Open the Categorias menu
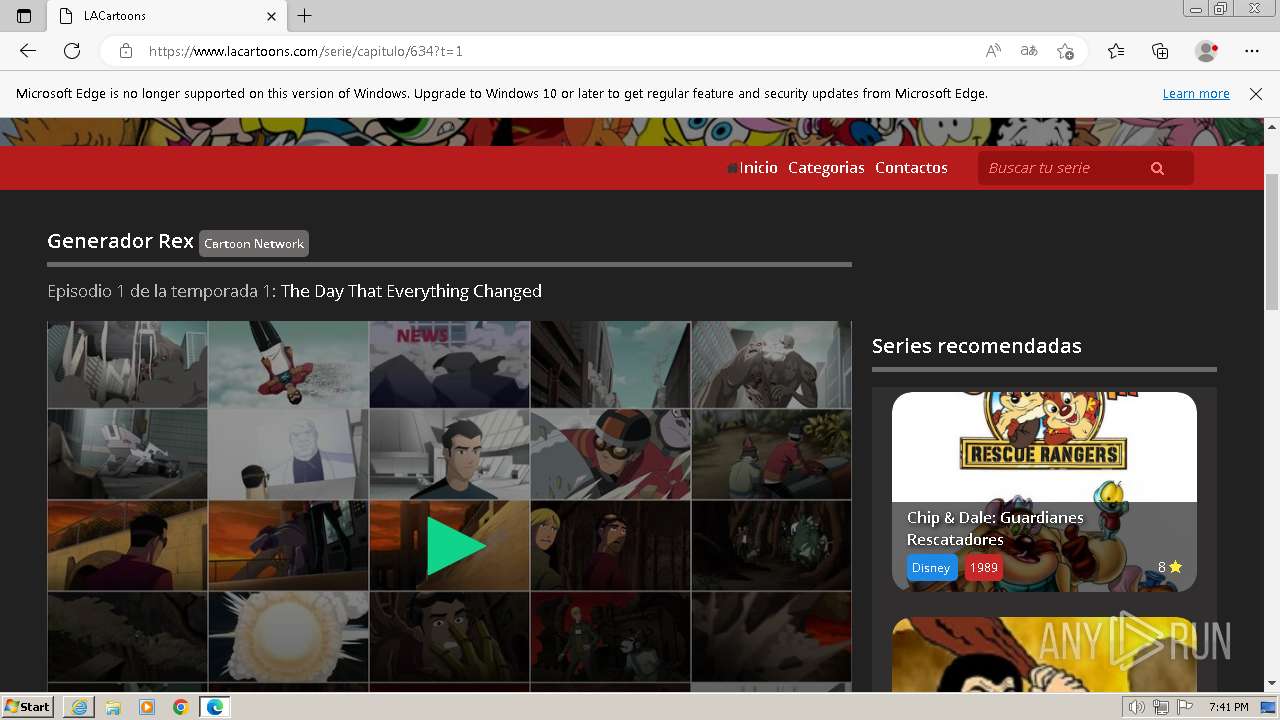 tap(826, 168)
